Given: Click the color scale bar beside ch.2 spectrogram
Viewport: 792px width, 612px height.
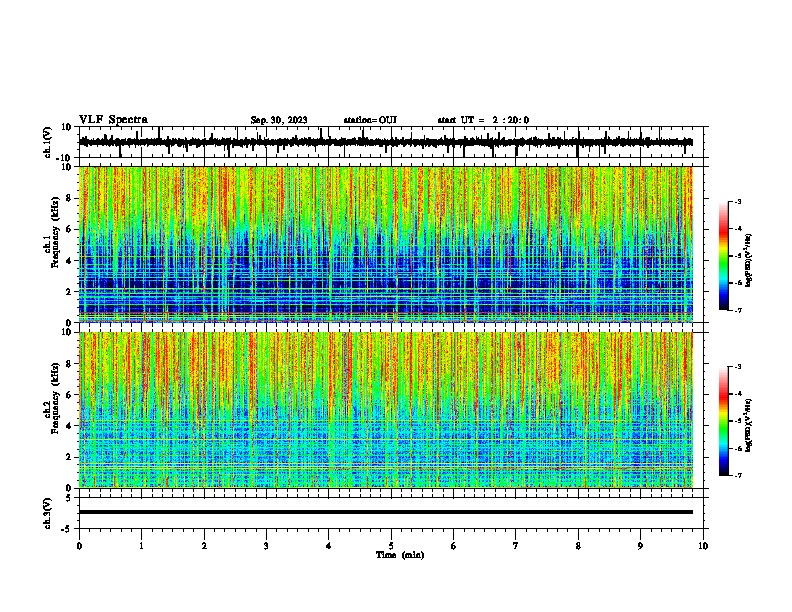Looking at the screenshot, I should click(724, 421).
